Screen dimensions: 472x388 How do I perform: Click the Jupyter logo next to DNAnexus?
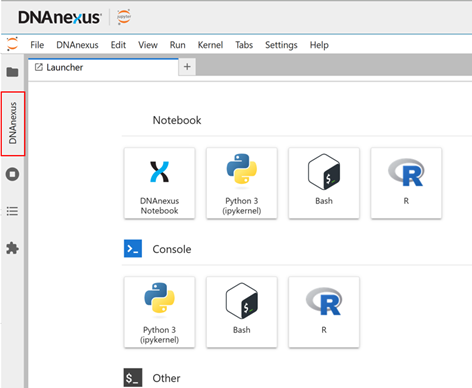point(124,17)
